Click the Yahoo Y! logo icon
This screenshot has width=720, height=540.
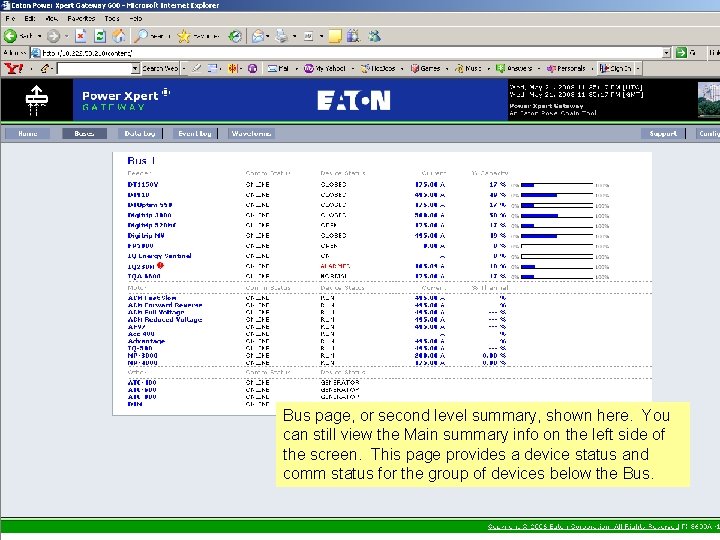(13, 68)
